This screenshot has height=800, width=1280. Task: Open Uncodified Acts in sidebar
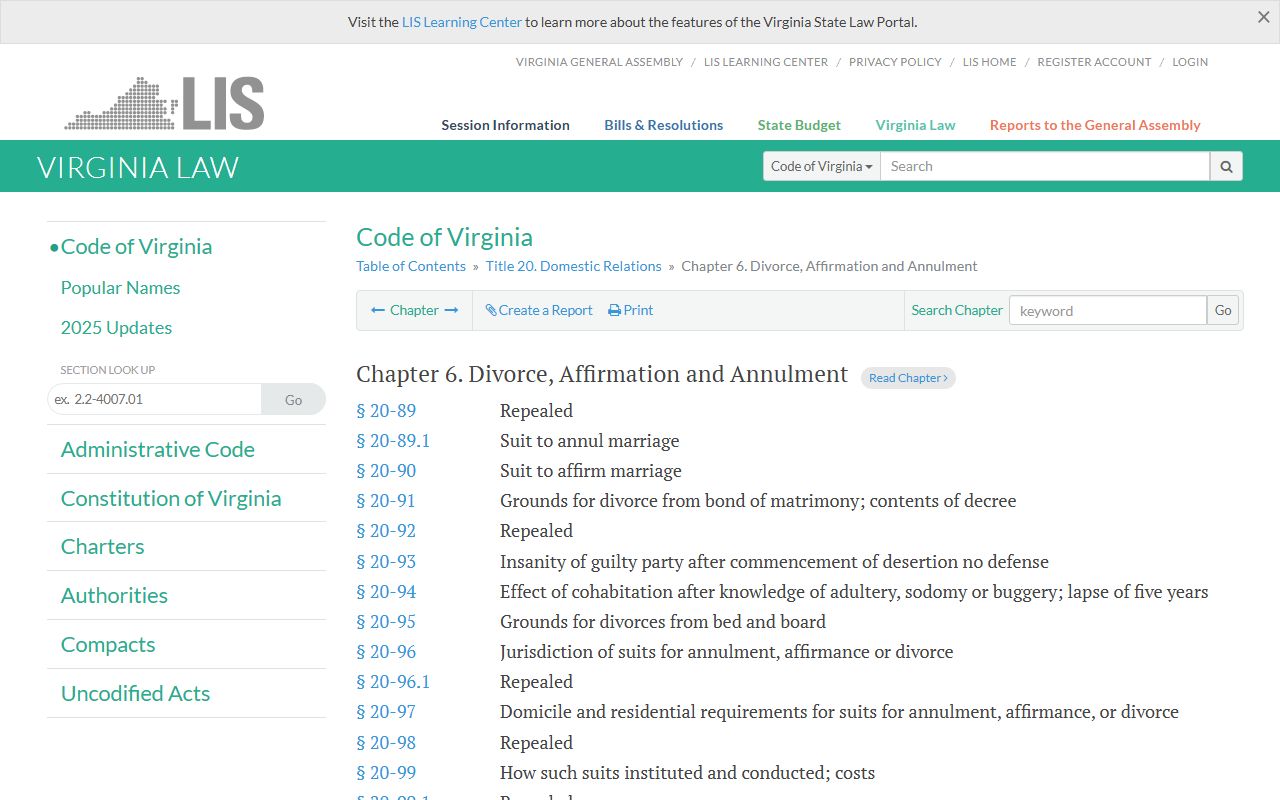point(135,693)
